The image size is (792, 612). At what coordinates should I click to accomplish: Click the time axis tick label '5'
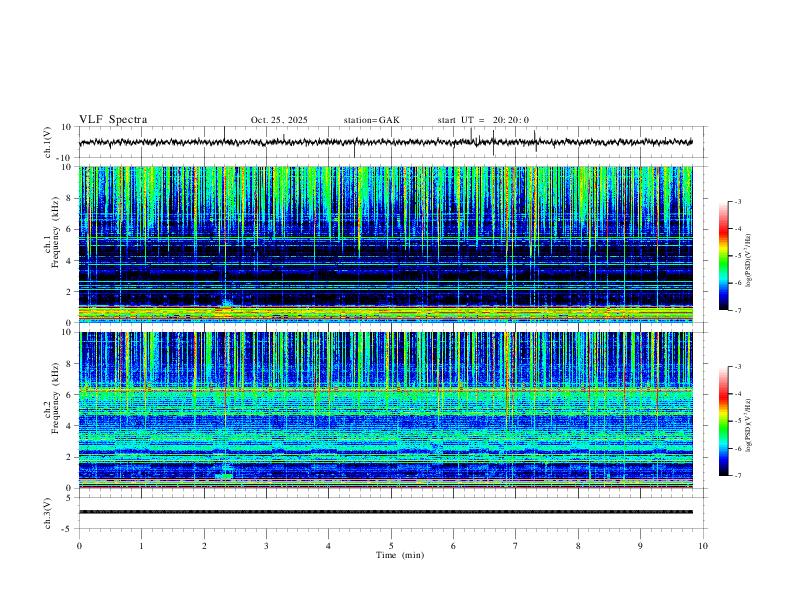click(x=391, y=546)
